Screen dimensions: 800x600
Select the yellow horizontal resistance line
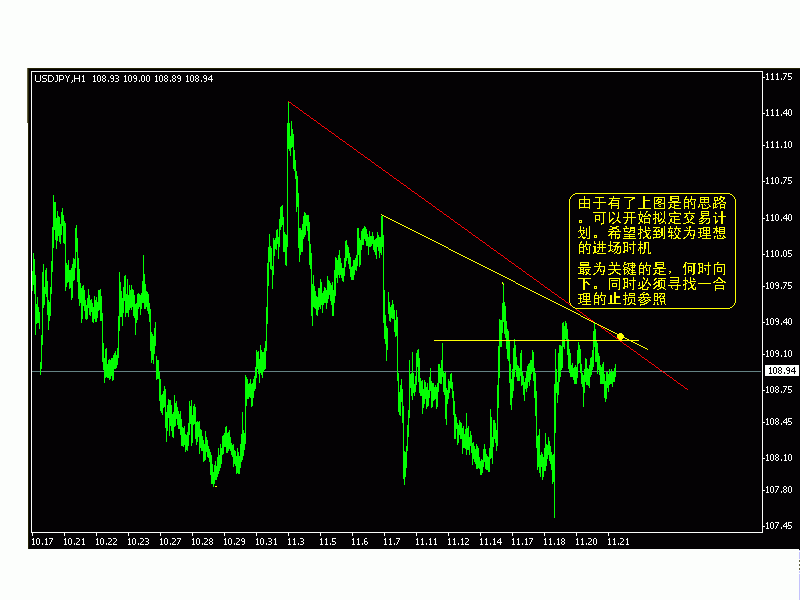pyautogui.click(x=500, y=339)
